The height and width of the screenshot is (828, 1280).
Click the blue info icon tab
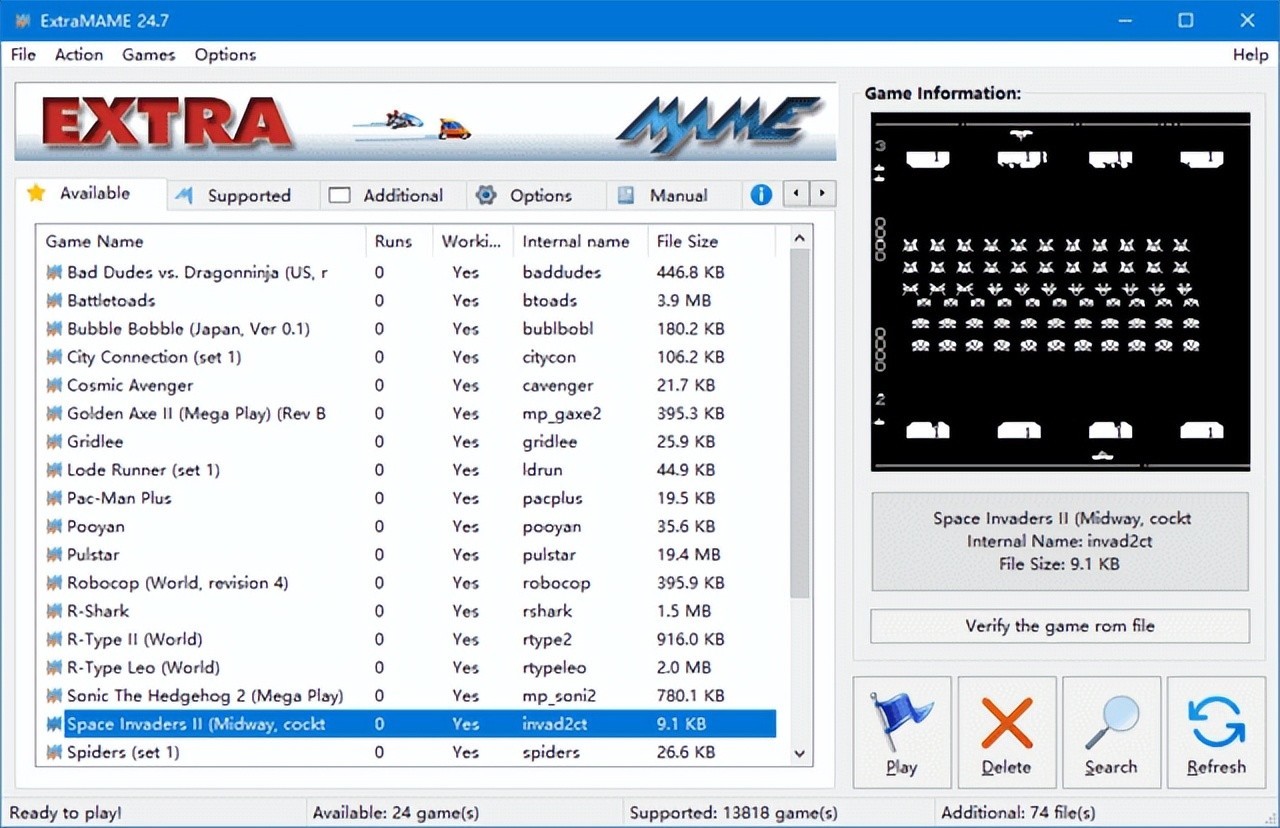(x=761, y=195)
